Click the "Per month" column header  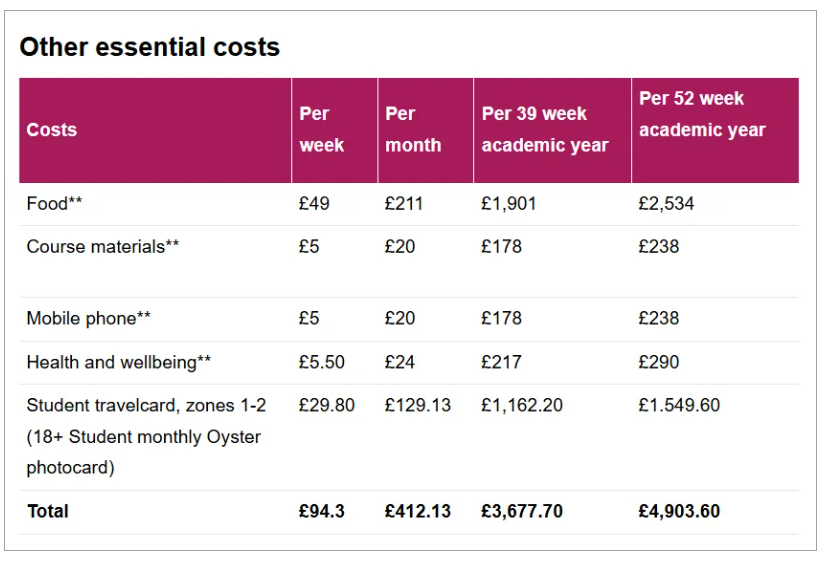tap(413, 130)
